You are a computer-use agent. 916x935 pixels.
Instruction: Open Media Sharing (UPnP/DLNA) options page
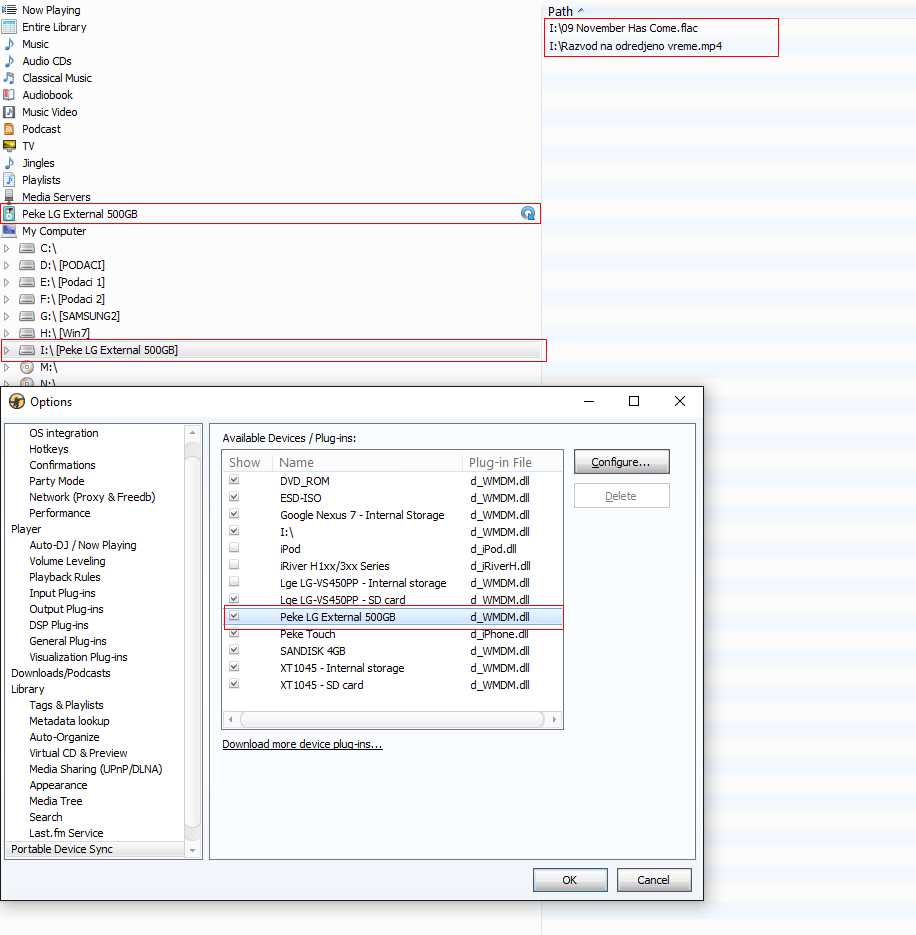coord(95,769)
